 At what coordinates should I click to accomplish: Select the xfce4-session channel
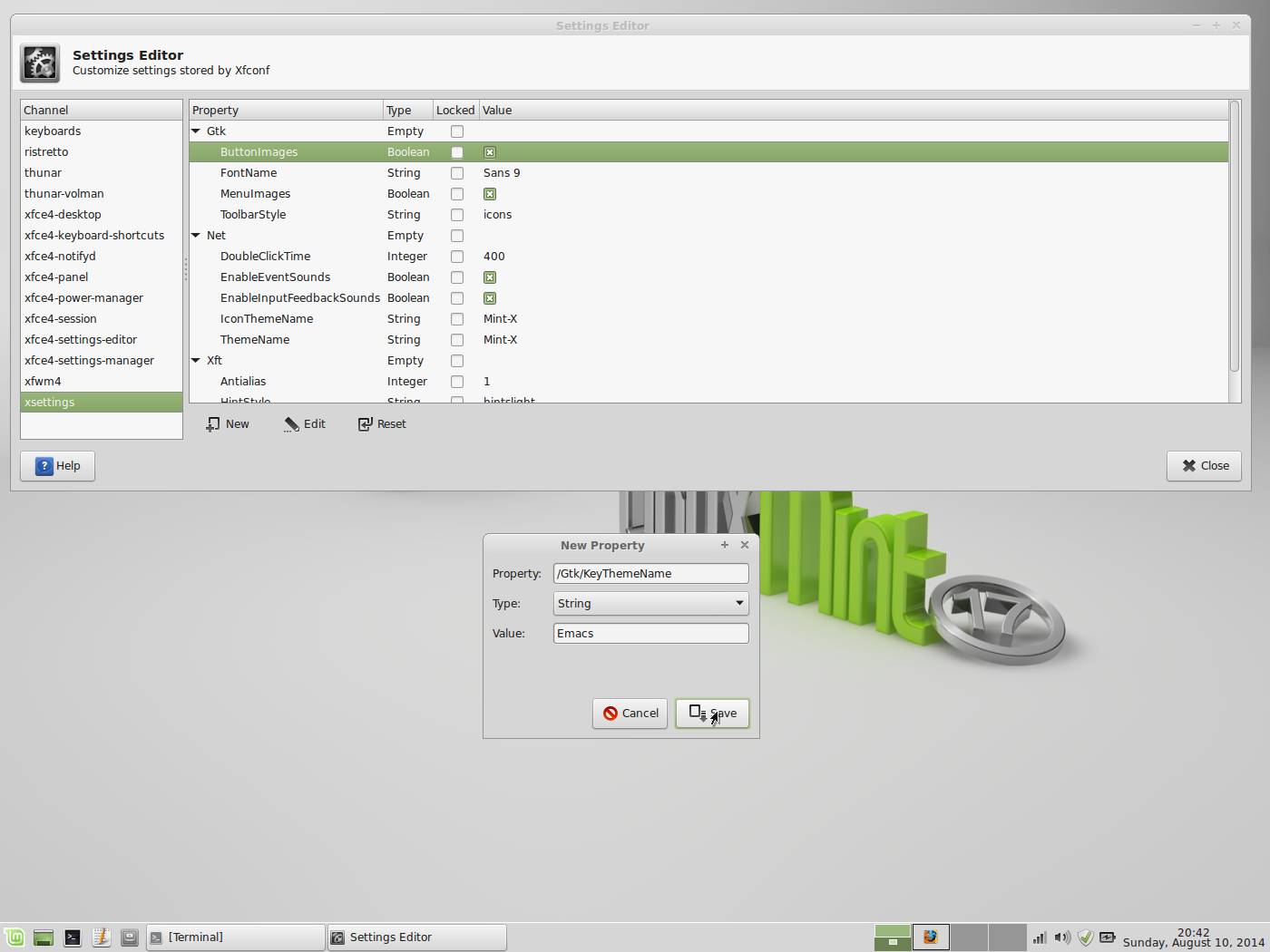(102, 319)
